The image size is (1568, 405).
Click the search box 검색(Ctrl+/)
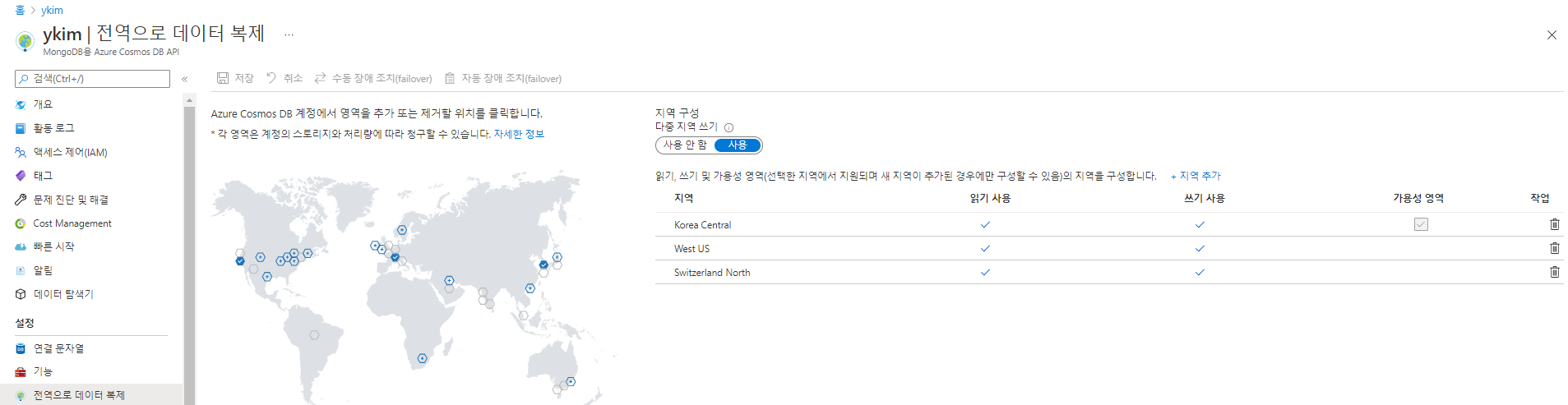(92, 79)
